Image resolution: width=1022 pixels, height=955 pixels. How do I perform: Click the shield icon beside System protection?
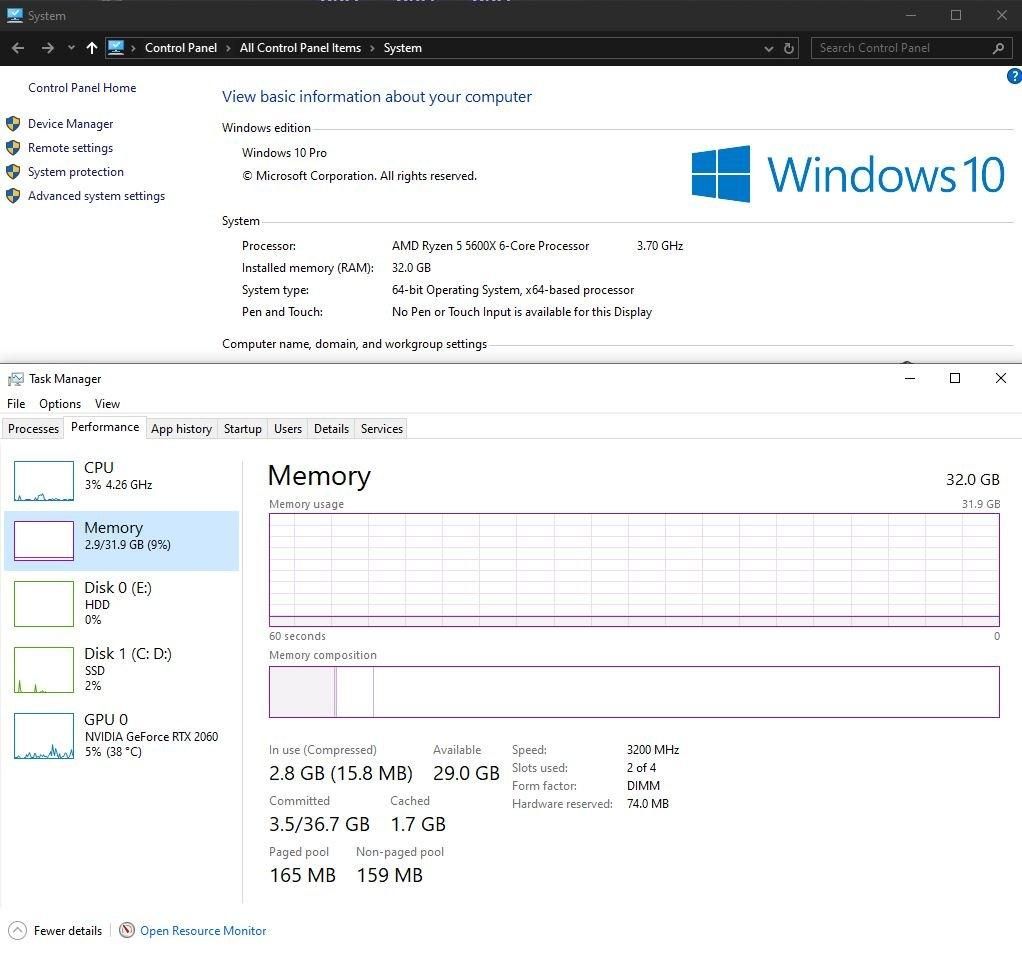click(x=13, y=172)
